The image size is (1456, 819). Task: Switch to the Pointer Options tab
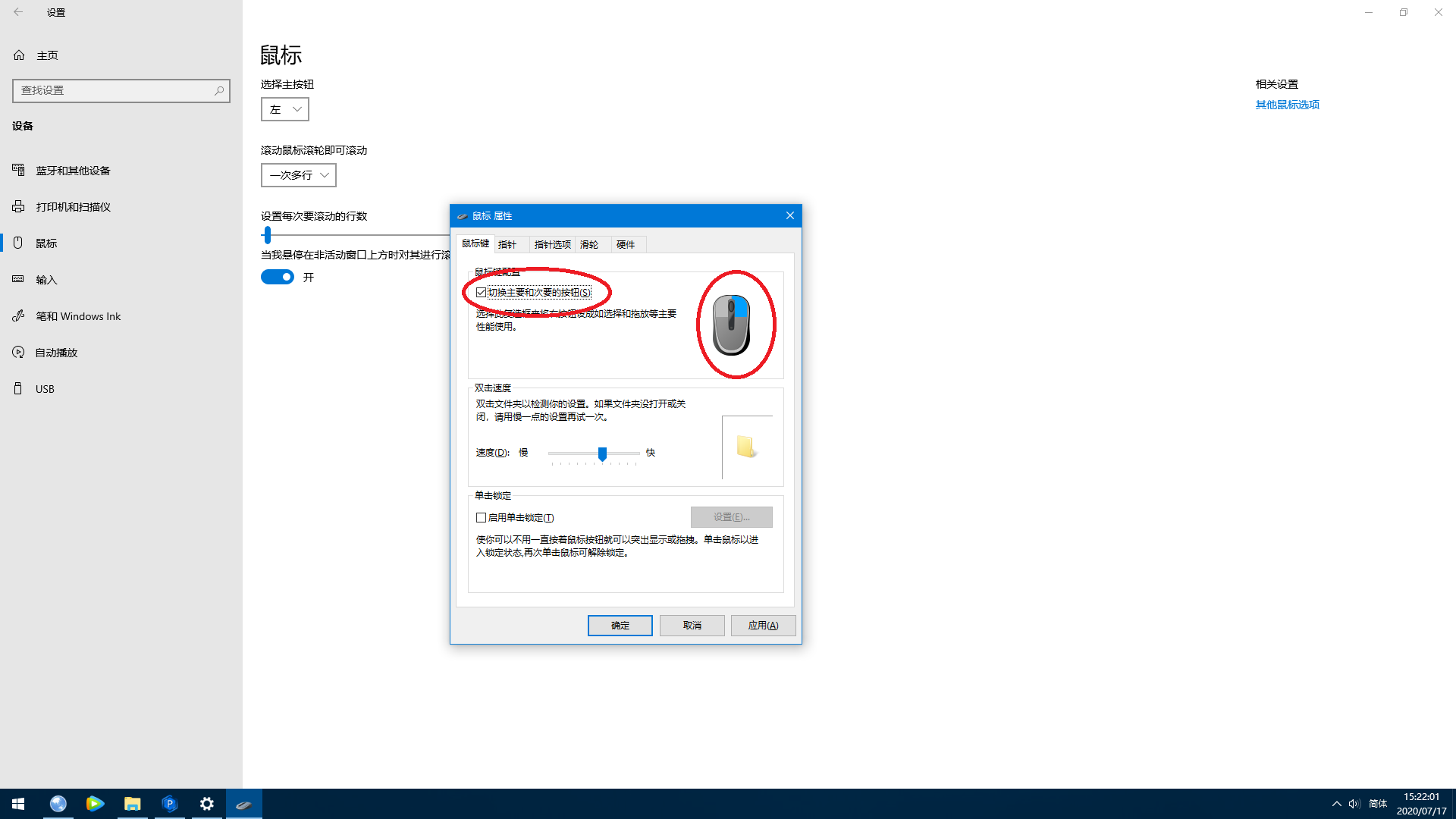[552, 245]
